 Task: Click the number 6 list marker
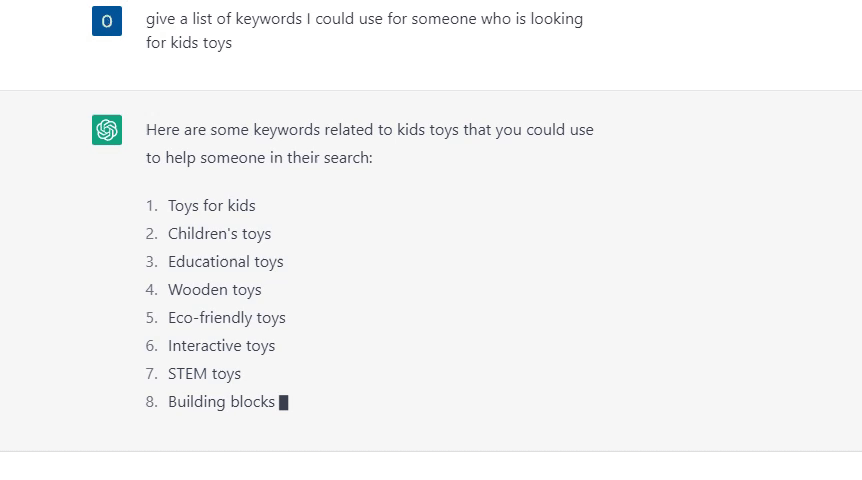pyautogui.click(x=151, y=346)
